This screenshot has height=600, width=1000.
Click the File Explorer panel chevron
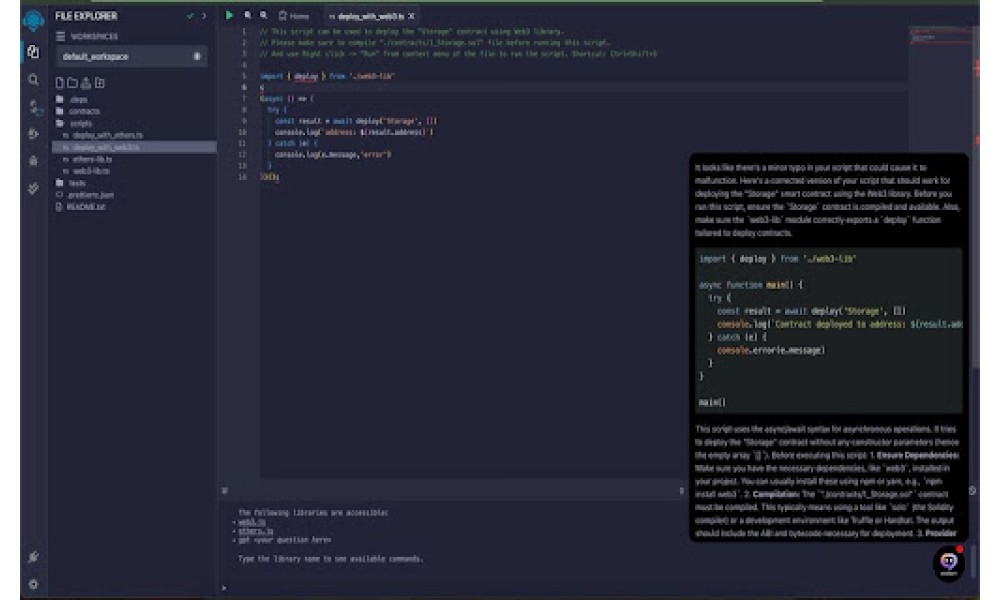pyautogui.click(x=204, y=16)
